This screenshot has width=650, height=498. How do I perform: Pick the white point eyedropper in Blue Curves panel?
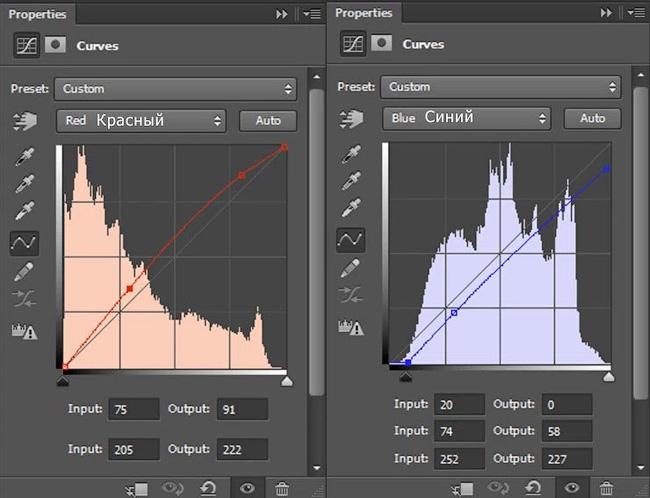tap(352, 208)
